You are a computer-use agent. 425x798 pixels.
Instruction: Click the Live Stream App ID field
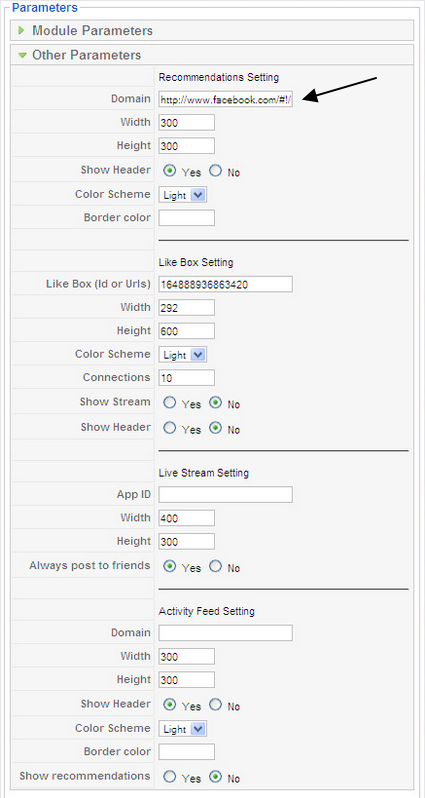coord(225,495)
